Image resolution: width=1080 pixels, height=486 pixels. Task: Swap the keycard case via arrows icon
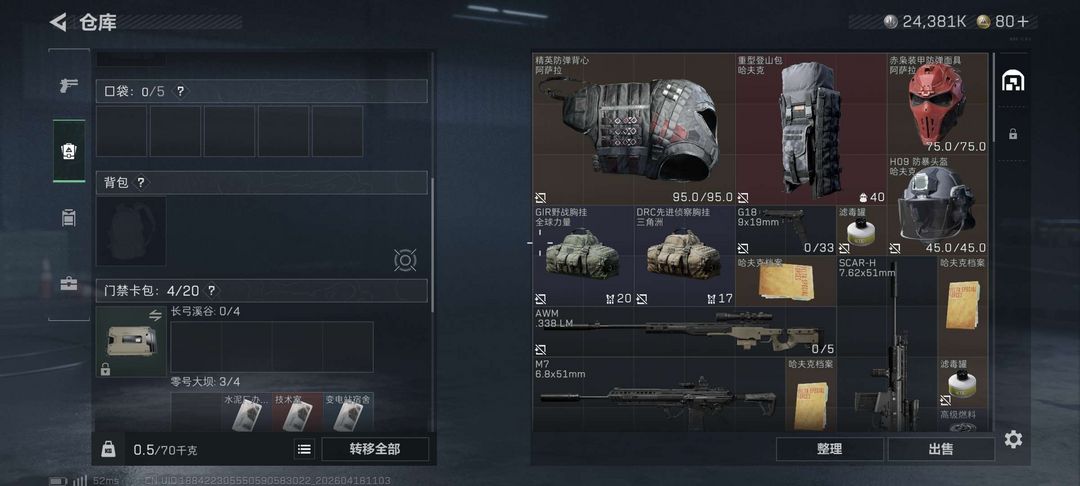coord(155,315)
